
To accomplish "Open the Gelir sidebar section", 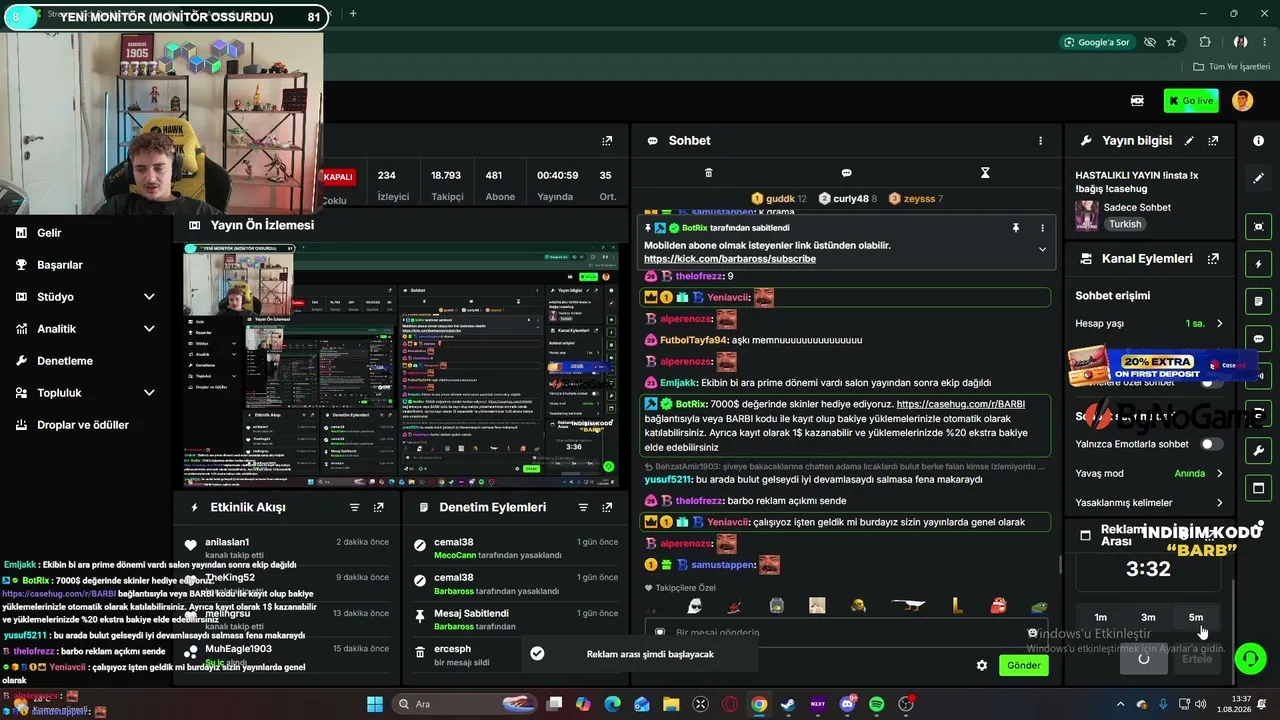I will click(x=49, y=233).
